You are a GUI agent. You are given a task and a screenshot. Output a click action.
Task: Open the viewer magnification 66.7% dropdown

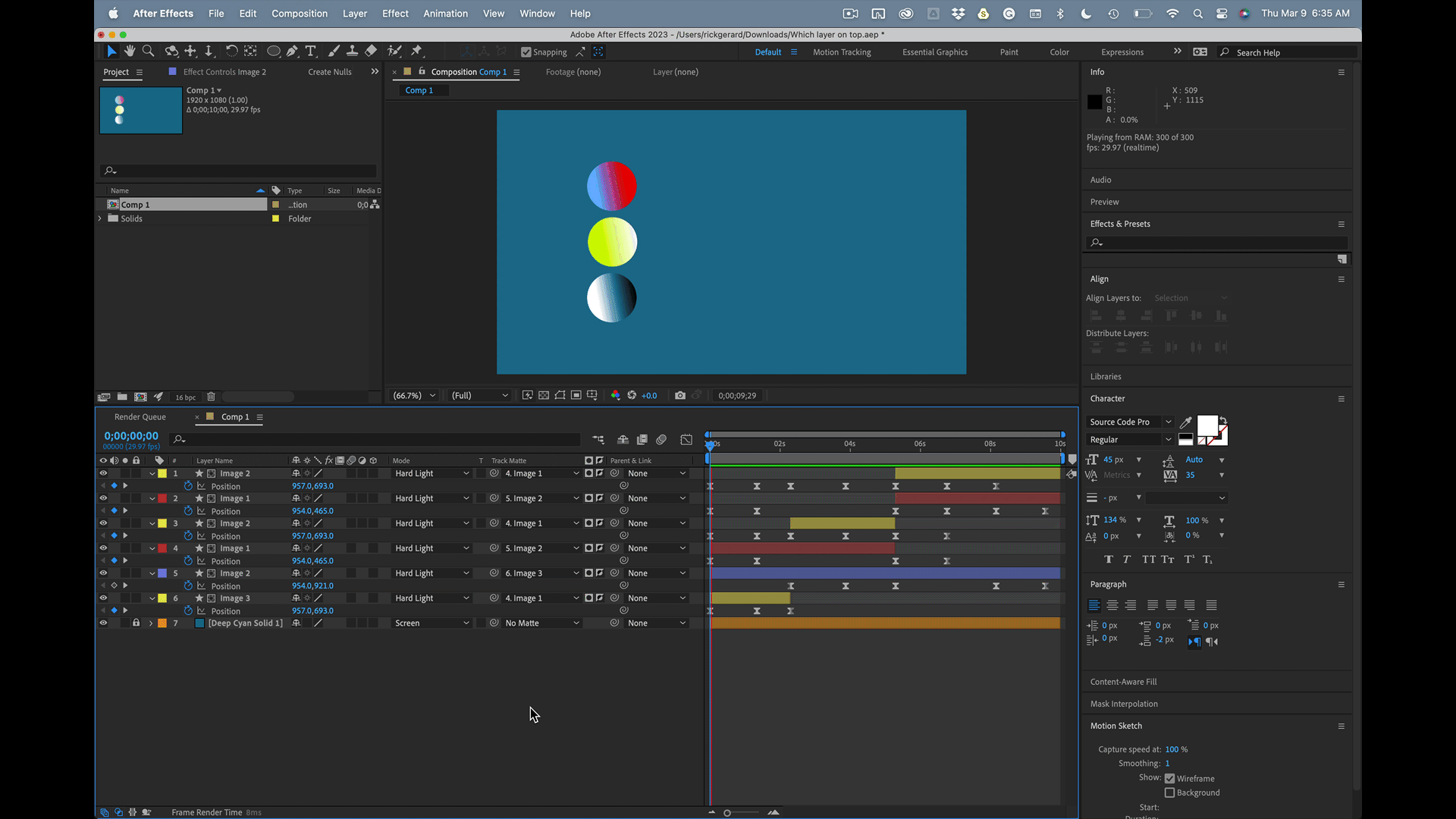click(x=414, y=395)
